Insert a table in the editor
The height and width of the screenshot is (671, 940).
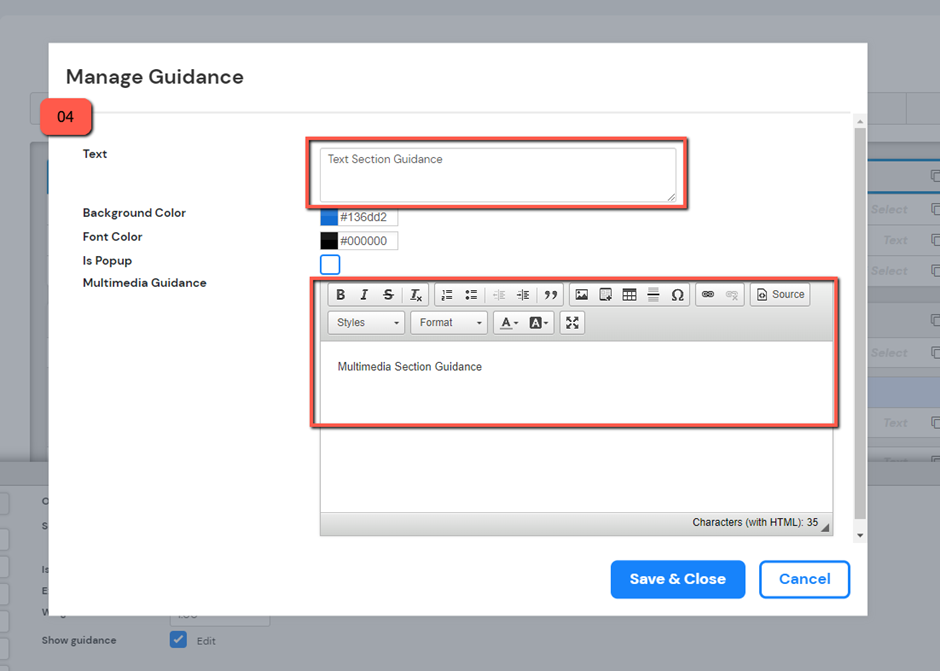click(x=629, y=295)
